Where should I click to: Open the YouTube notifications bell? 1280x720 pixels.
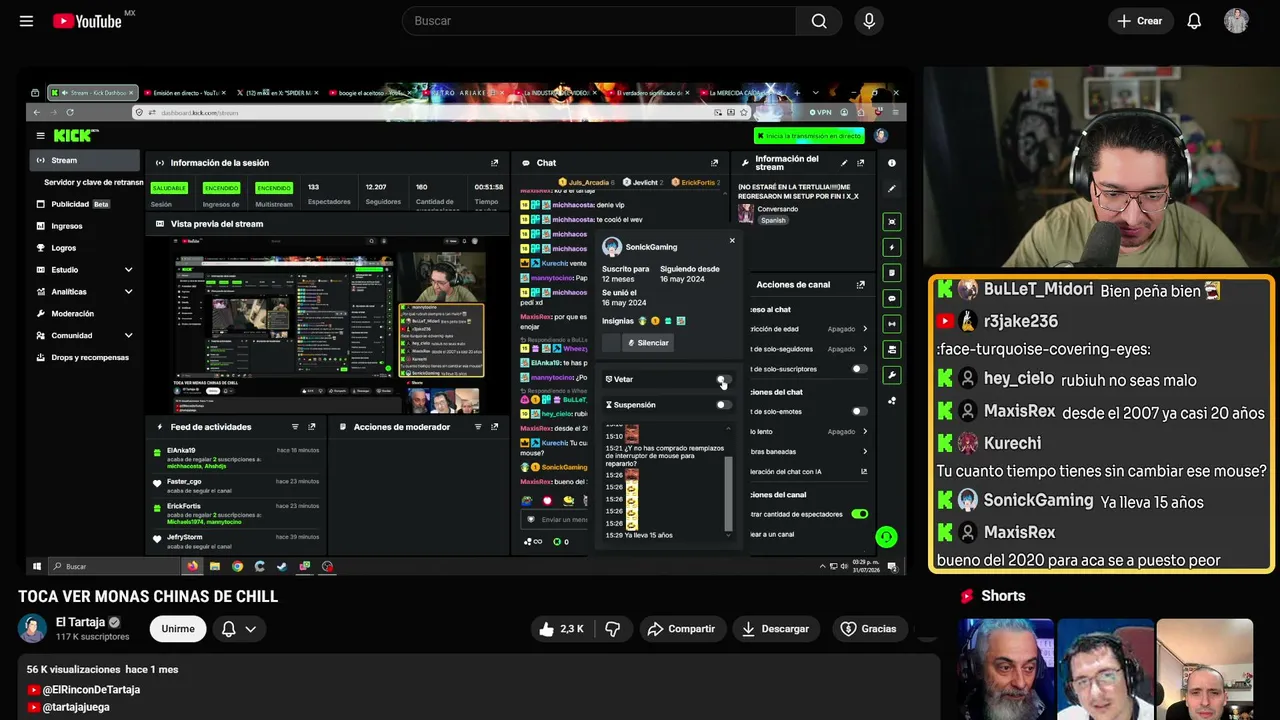(1194, 21)
